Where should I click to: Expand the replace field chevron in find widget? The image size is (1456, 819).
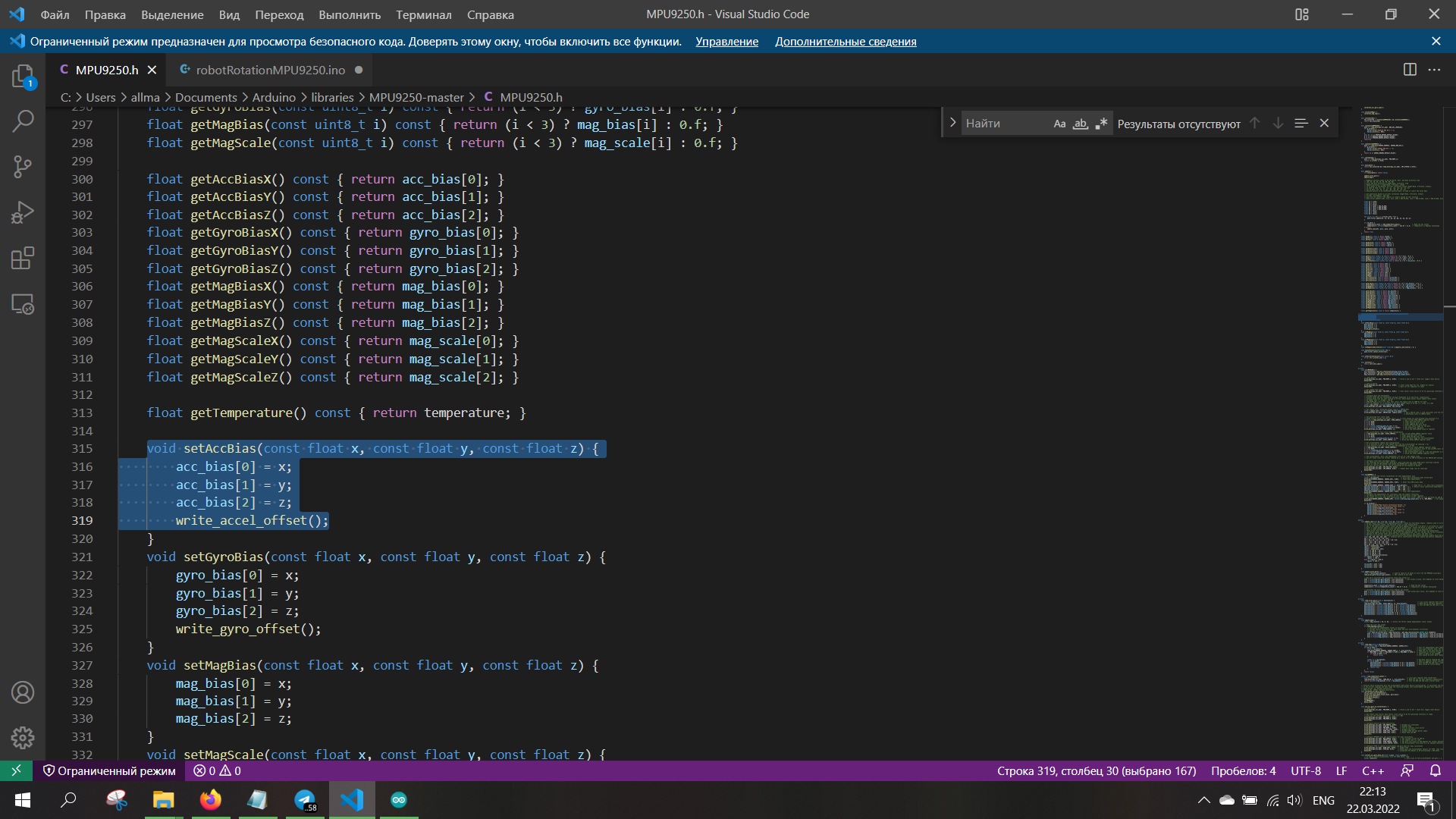coord(952,123)
